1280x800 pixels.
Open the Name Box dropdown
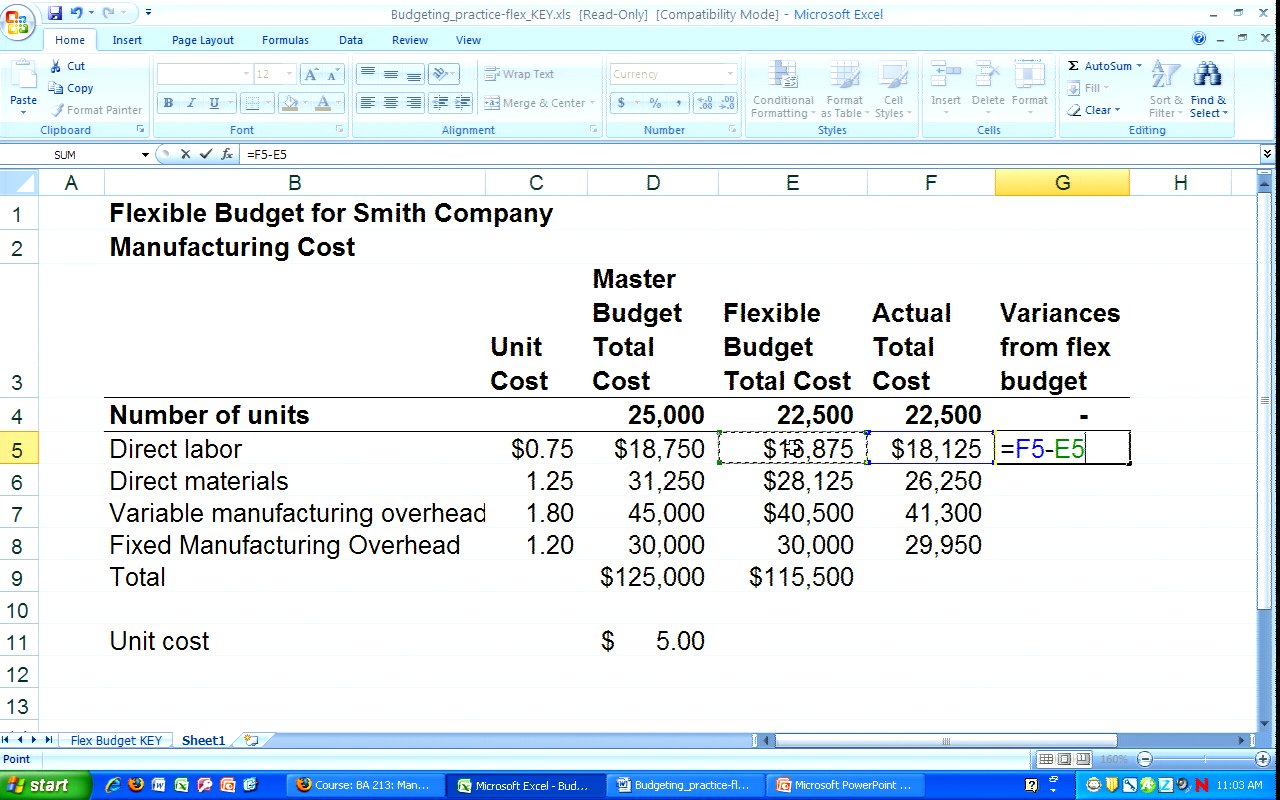click(x=145, y=155)
